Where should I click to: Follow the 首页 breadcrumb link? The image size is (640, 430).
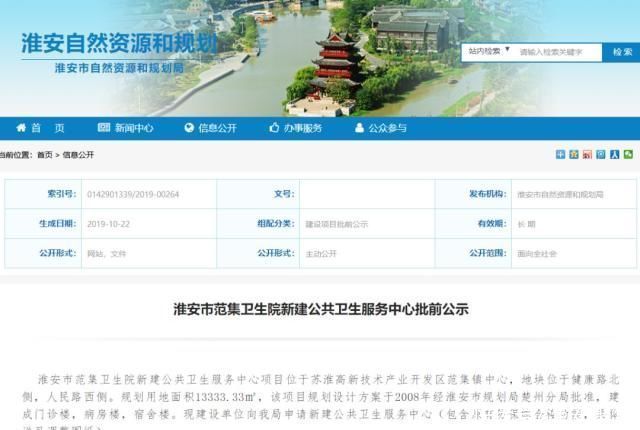(x=45, y=155)
